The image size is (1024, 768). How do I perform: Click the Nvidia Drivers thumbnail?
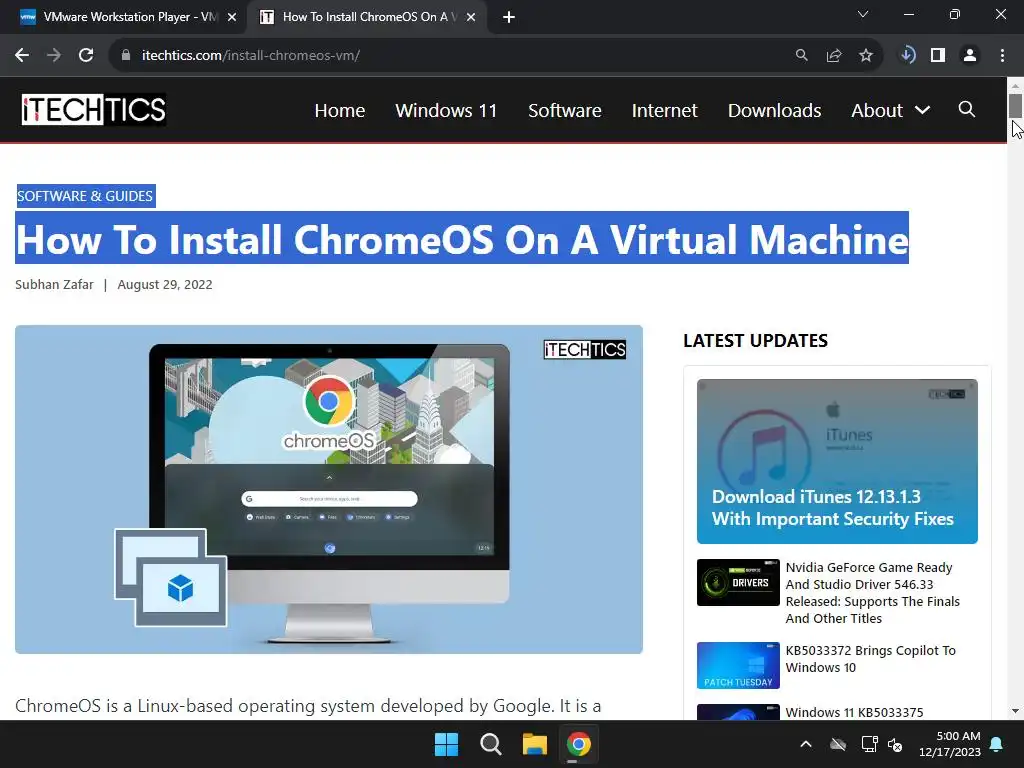[x=738, y=583]
